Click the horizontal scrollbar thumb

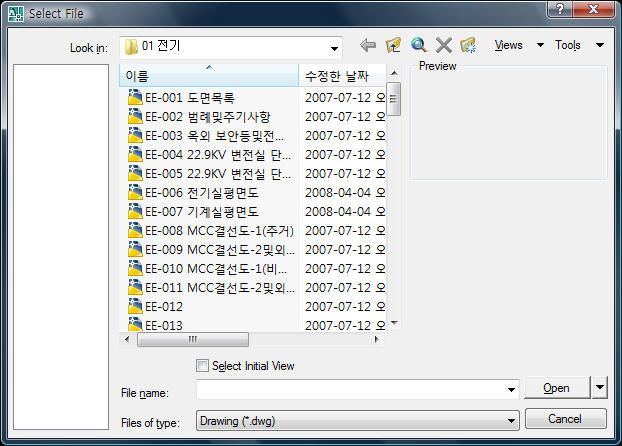193,340
